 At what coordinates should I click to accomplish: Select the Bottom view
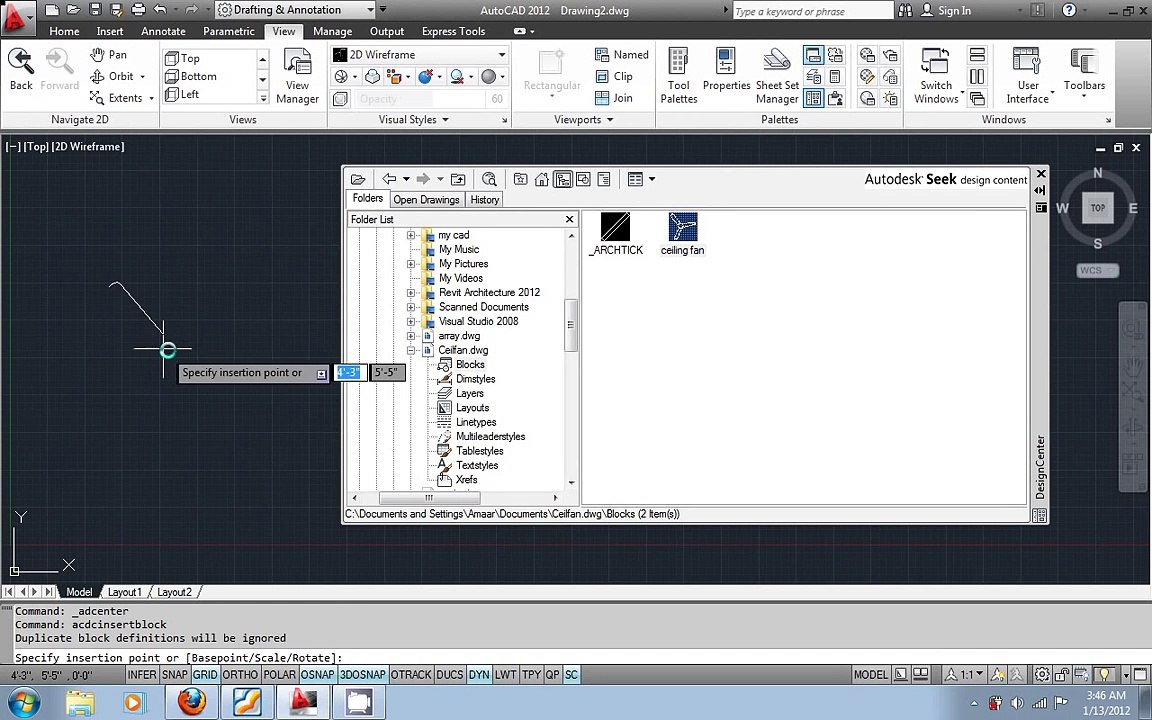(x=198, y=76)
